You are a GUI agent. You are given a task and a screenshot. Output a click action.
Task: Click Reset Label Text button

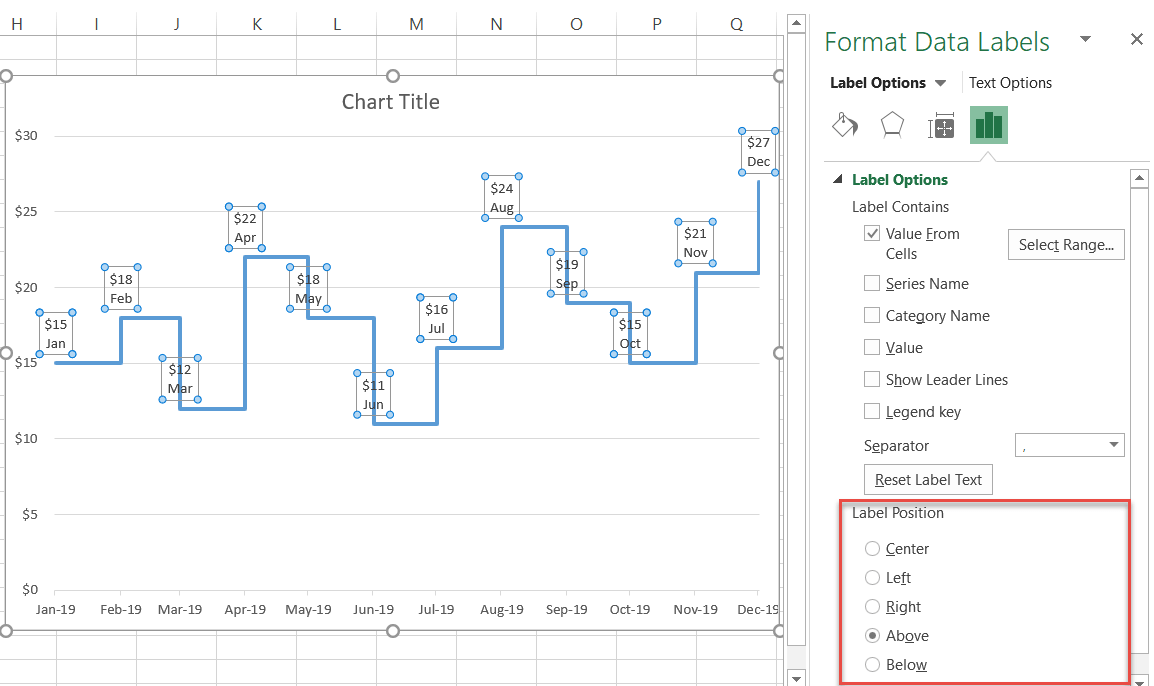tap(928, 480)
